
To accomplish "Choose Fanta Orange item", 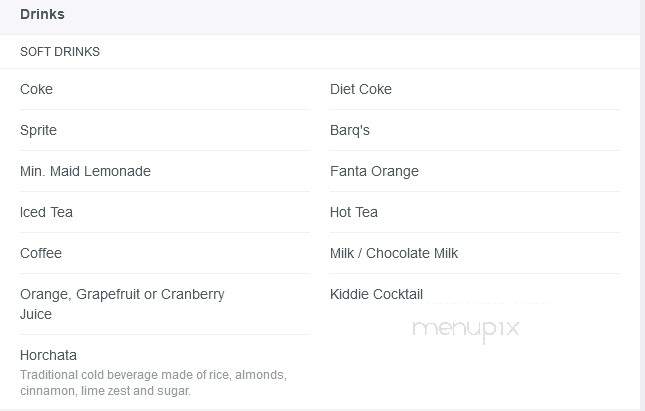I will 374,171.
